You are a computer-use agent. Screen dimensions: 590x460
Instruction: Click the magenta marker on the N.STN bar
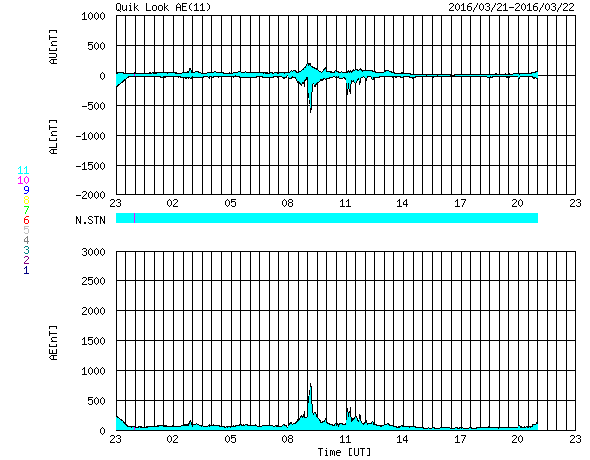(x=134, y=218)
